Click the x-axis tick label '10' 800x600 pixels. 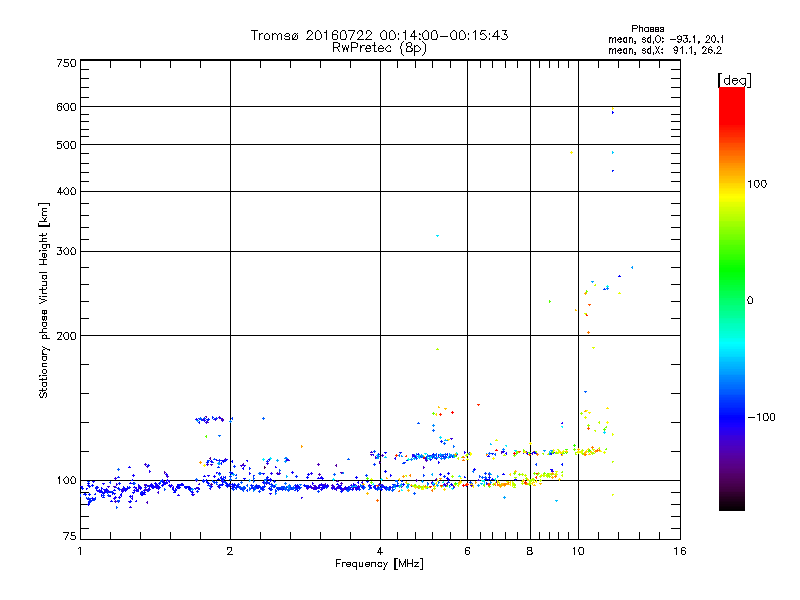click(578, 551)
